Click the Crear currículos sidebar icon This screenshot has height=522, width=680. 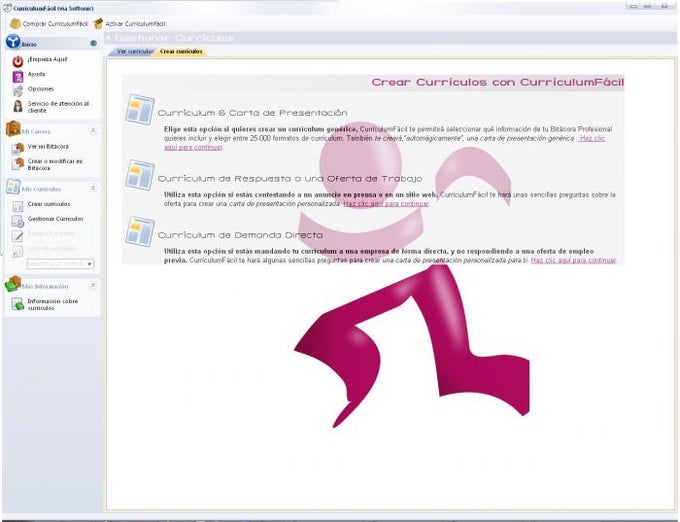[18, 206]
